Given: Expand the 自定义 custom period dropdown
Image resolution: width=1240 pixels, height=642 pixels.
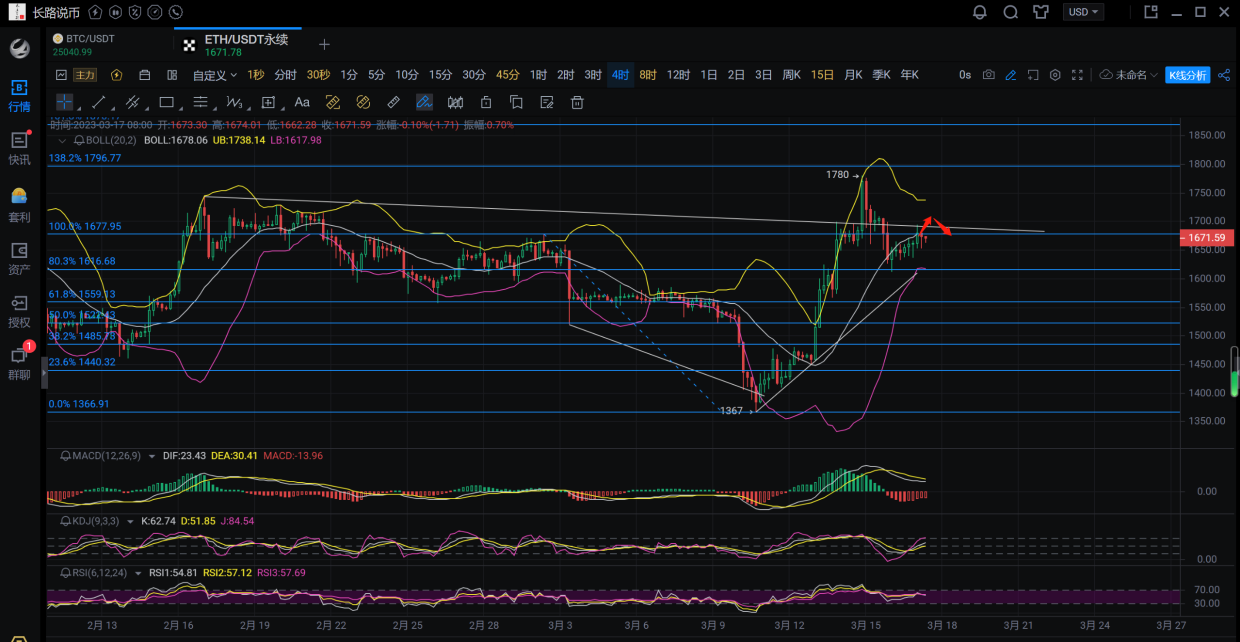Looking at the screenshot, I should [215, 75].
